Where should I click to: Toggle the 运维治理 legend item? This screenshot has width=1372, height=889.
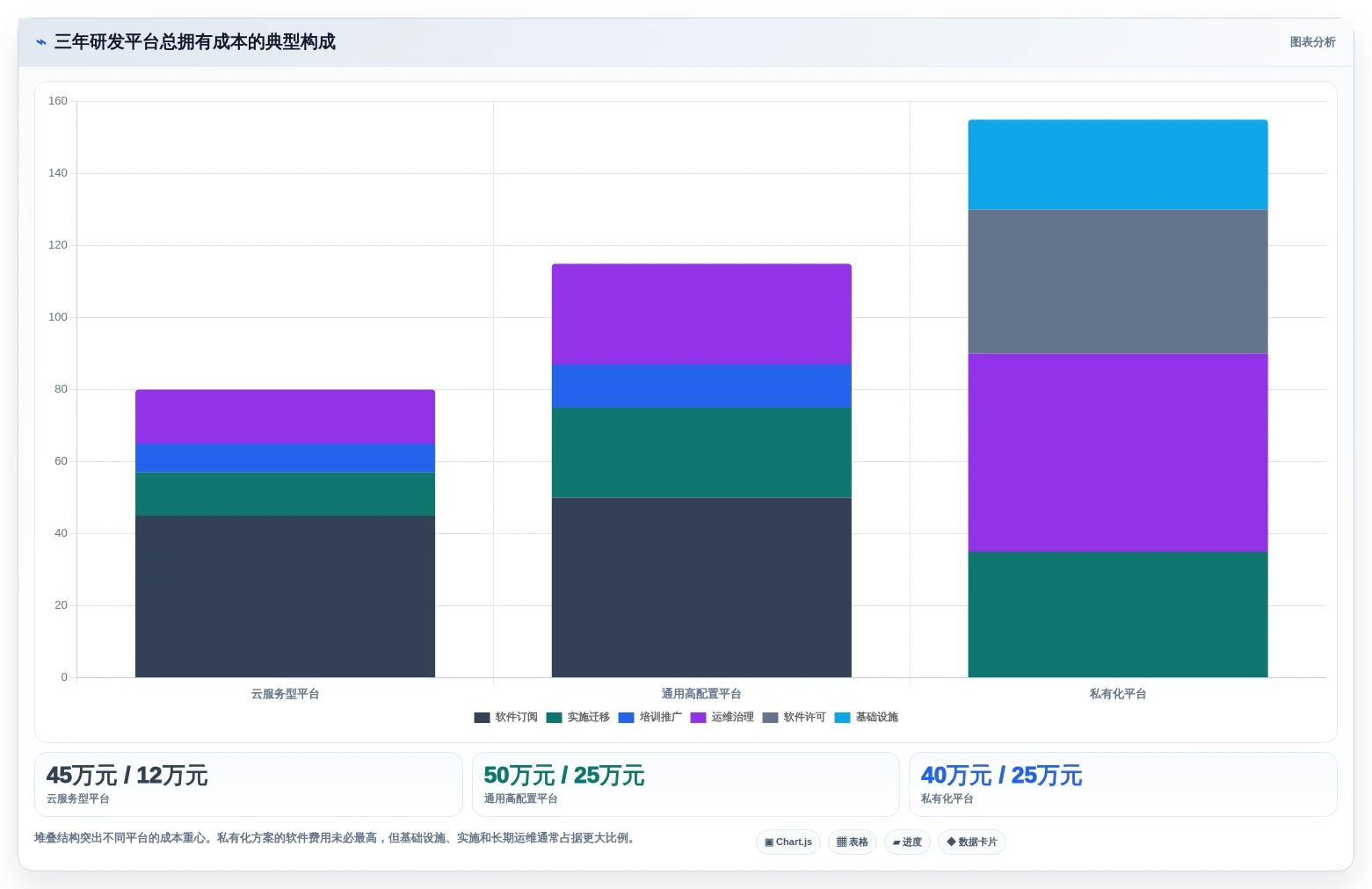pyautogui.click(x=722, y=718)
